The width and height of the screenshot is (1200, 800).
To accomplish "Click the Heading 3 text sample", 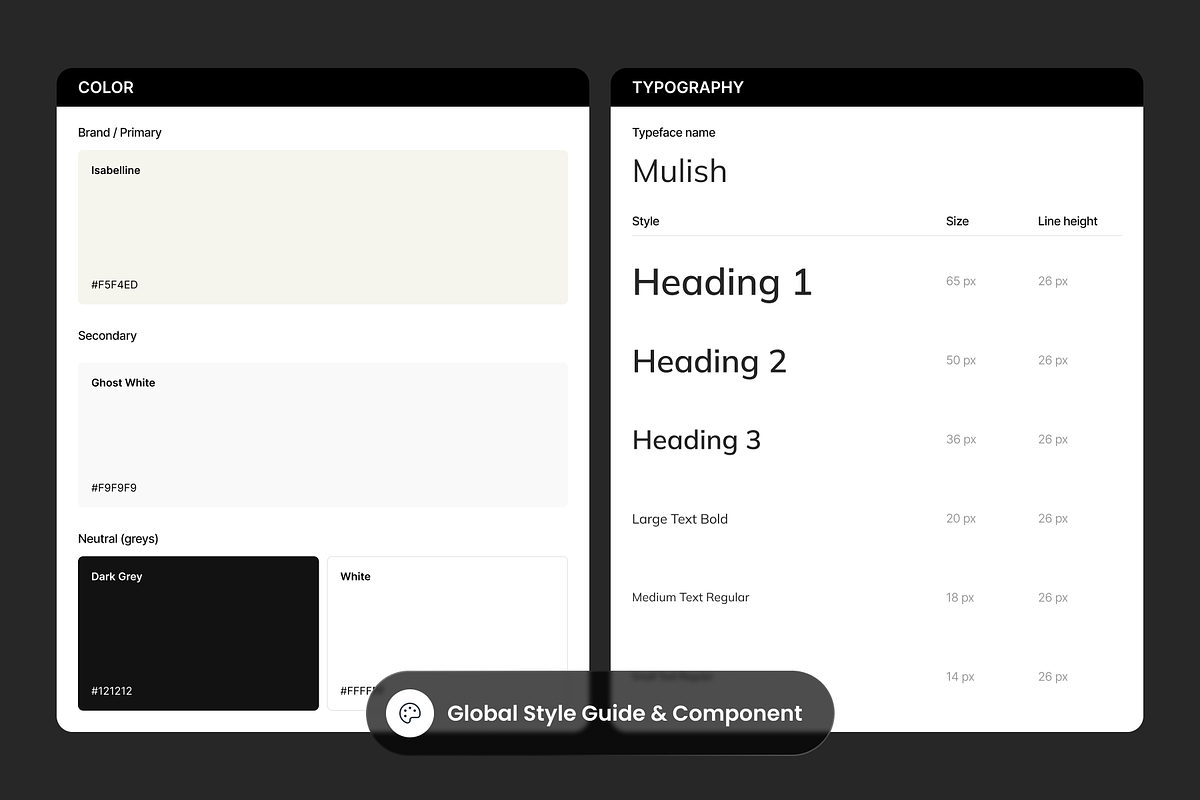I will pos(696,440).
